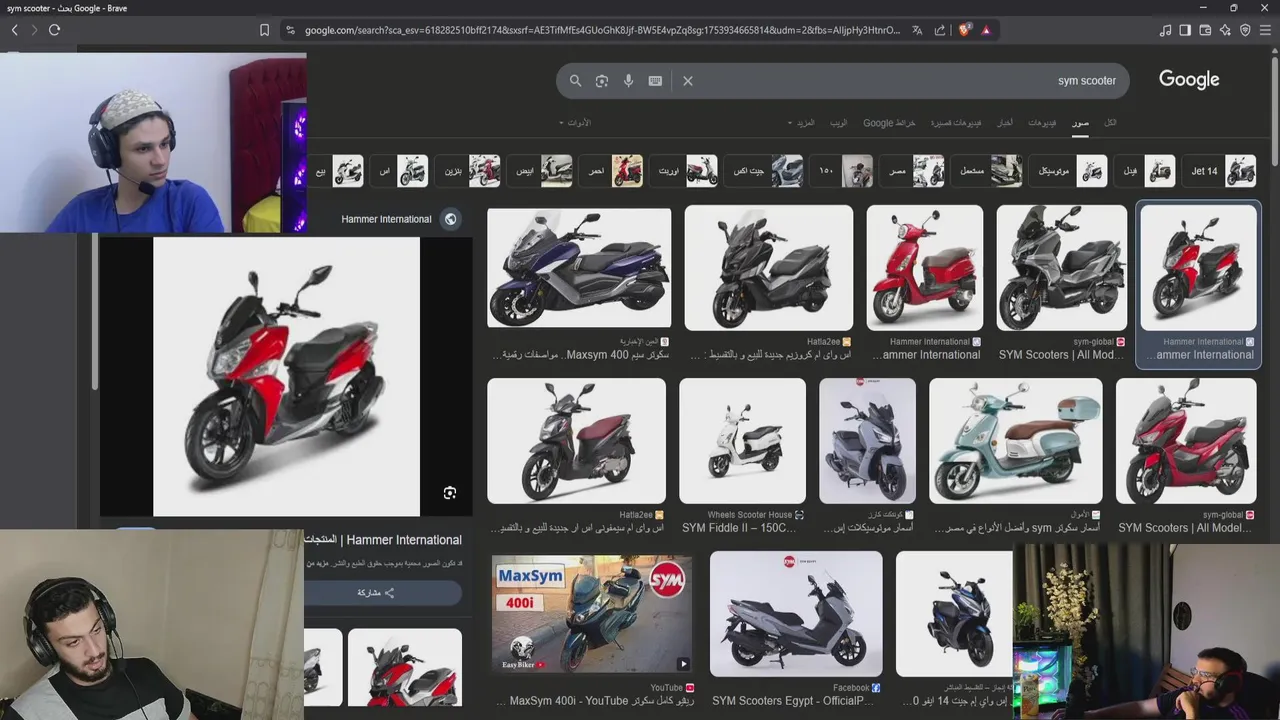Toggle the browser sidebar panel icon
1280x720 pixels.
pyautogui.click(x=1185, y=30)
